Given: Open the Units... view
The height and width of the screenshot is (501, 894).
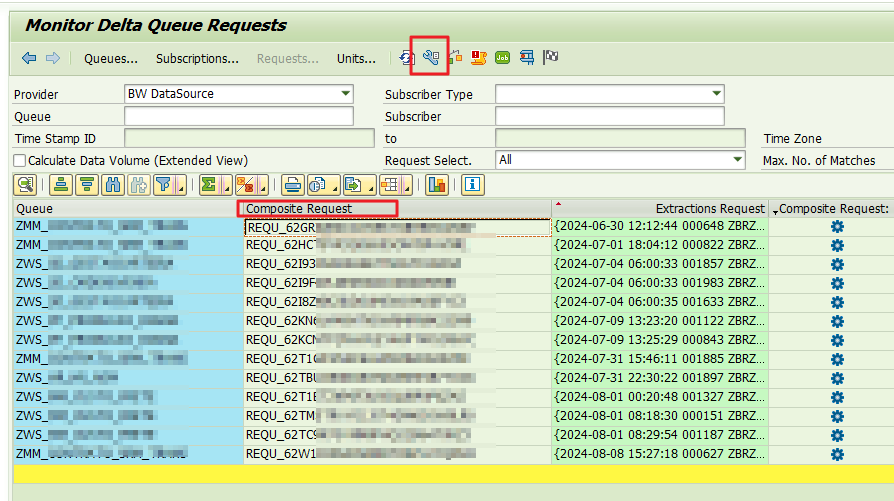Looking at the screenshot, I should (356, 59).
